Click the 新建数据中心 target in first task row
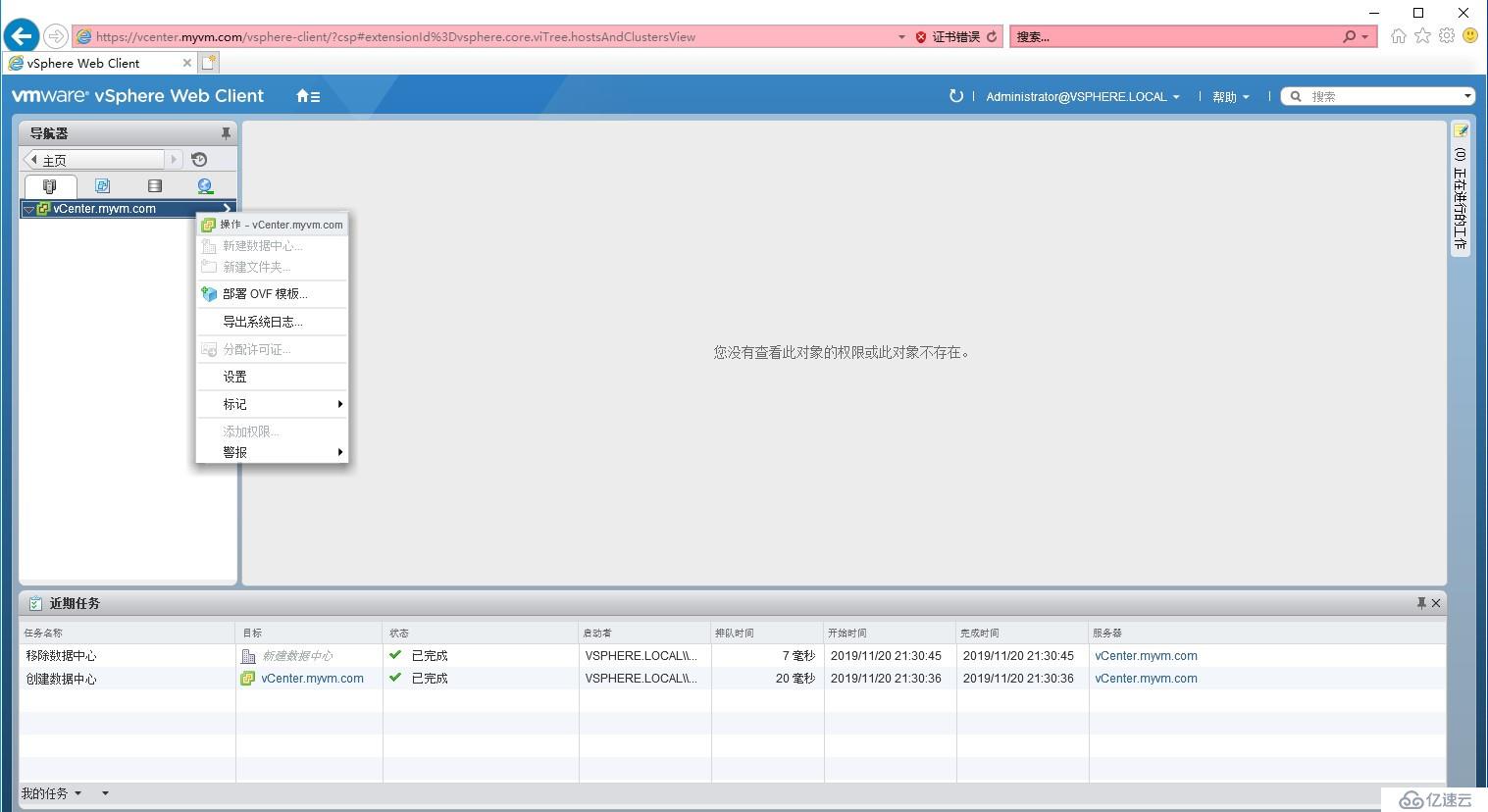This screenshot has height=812, width=1488. [297, 655]
